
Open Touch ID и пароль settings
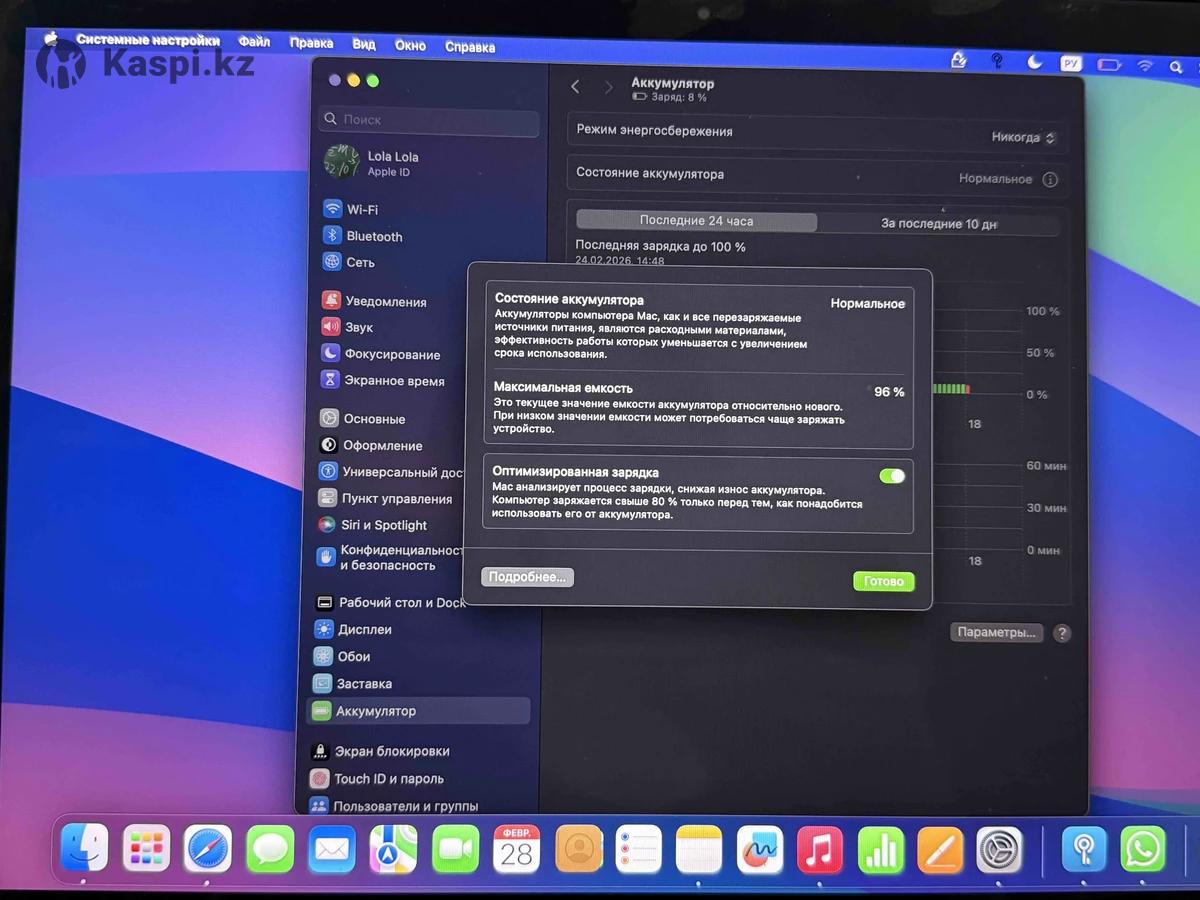coord(388,779)
